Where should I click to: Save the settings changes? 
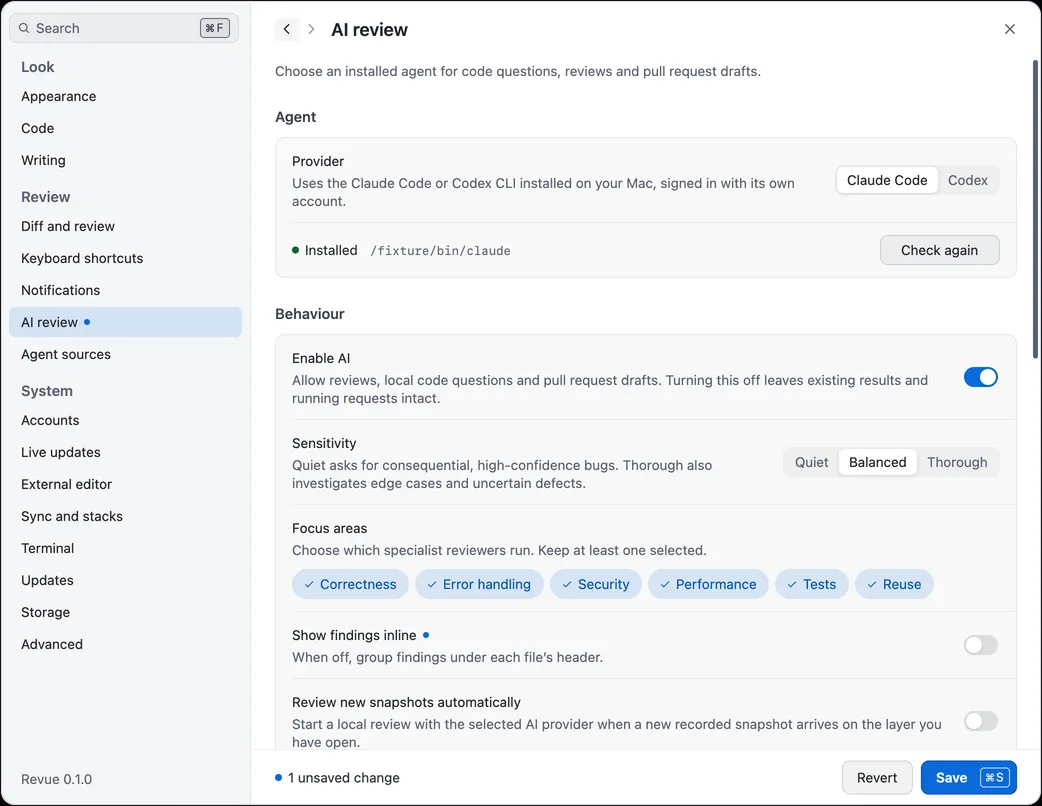pos(968,777)
